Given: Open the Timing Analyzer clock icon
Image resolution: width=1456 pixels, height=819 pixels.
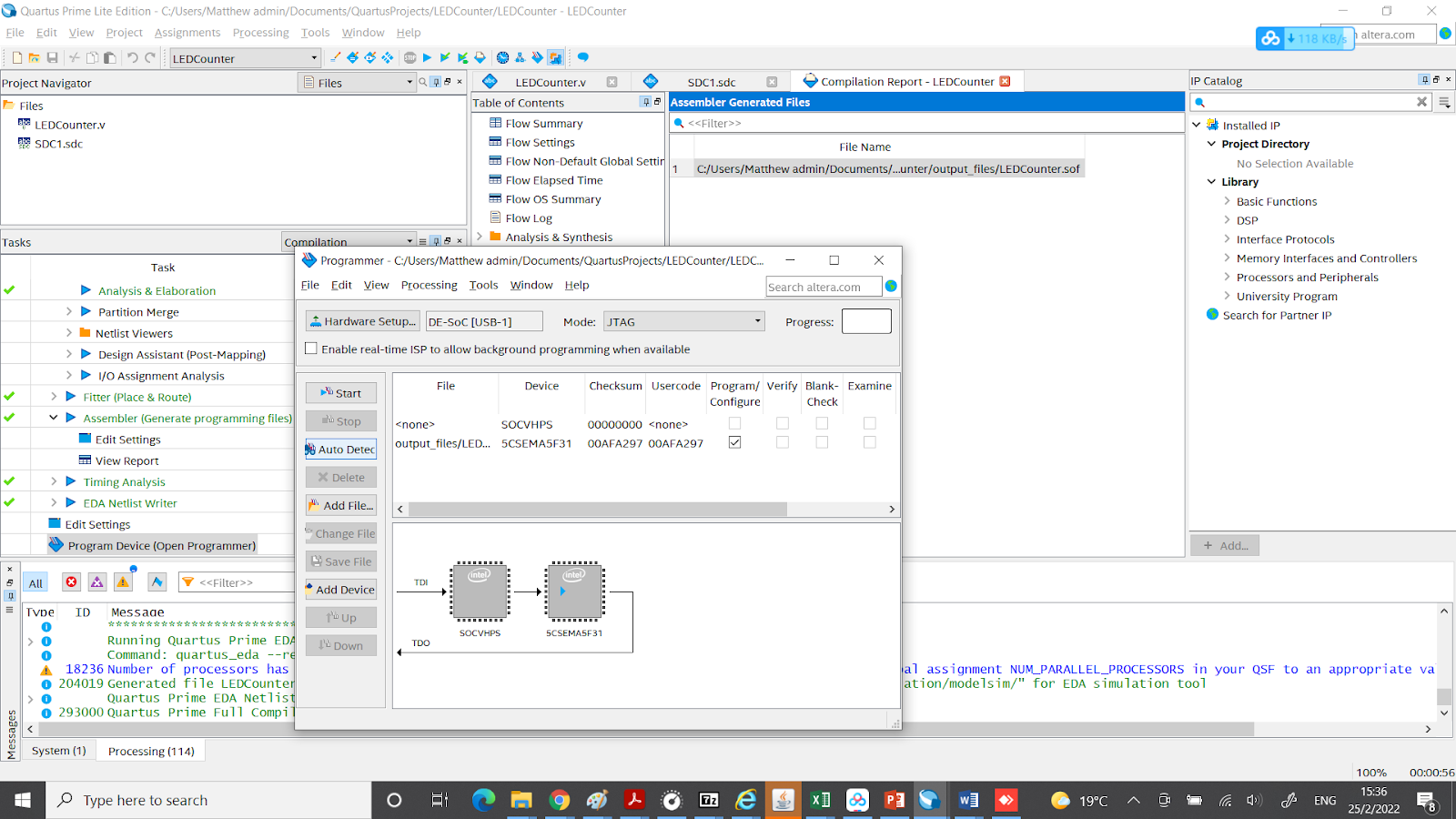Looking at the screenshot, I should click(502, 57).
